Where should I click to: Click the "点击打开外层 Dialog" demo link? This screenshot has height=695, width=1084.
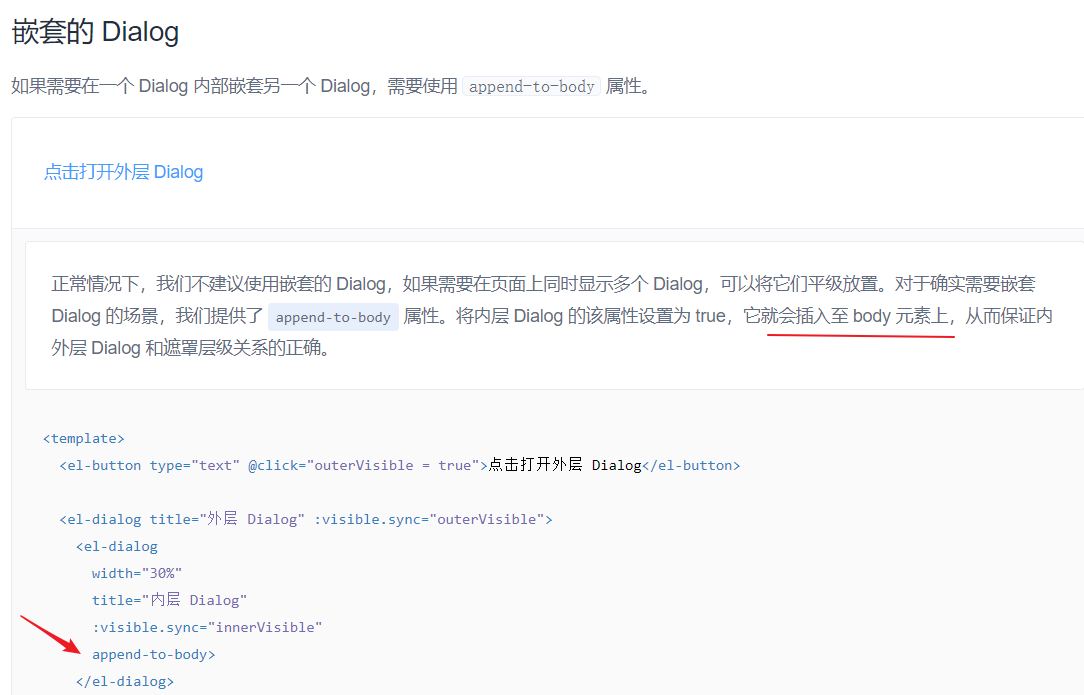tap(123, 171)
